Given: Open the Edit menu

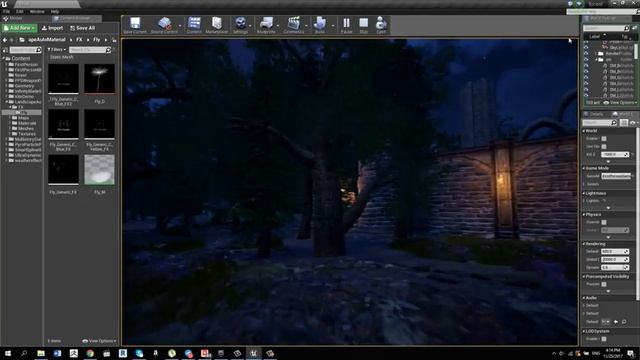Looking at the screenshot, I should pos(20,11).
